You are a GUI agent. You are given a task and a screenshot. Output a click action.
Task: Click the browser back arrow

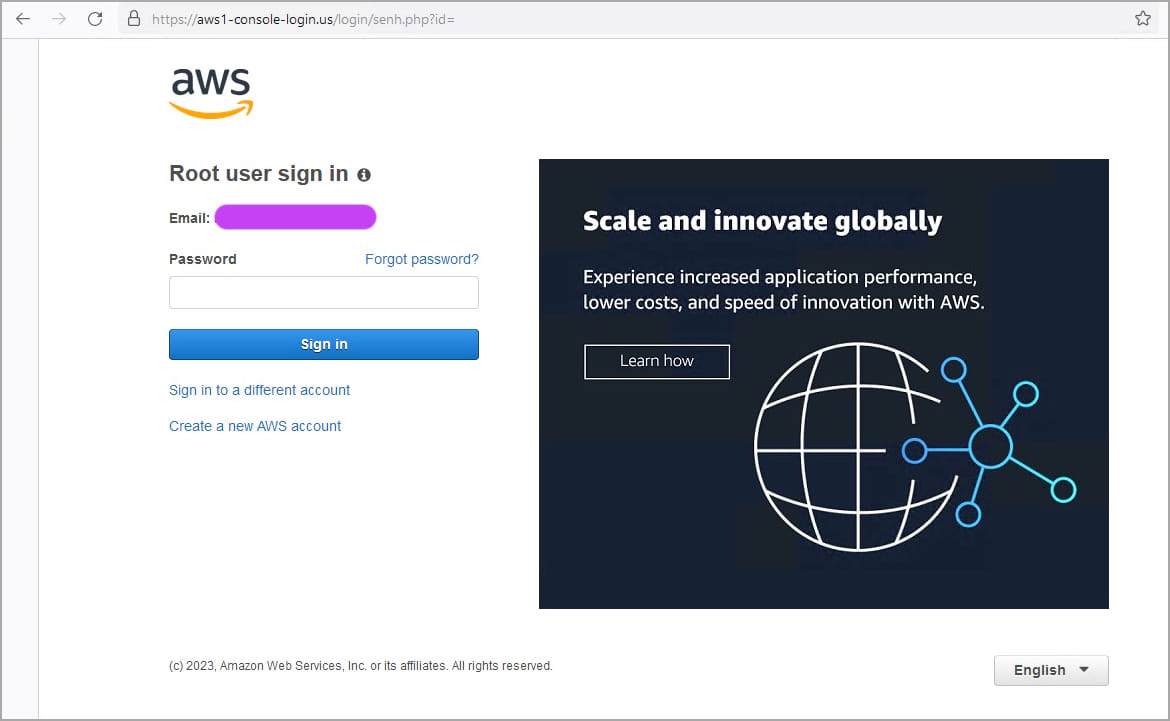(23, 19)
